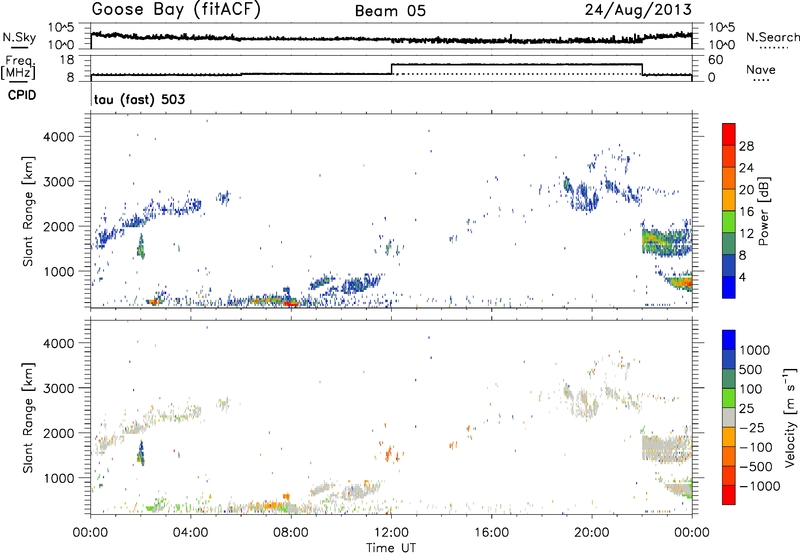Click the "-100" velocity colorbar label
The image size is (800, 554).
tap(756, 447)
